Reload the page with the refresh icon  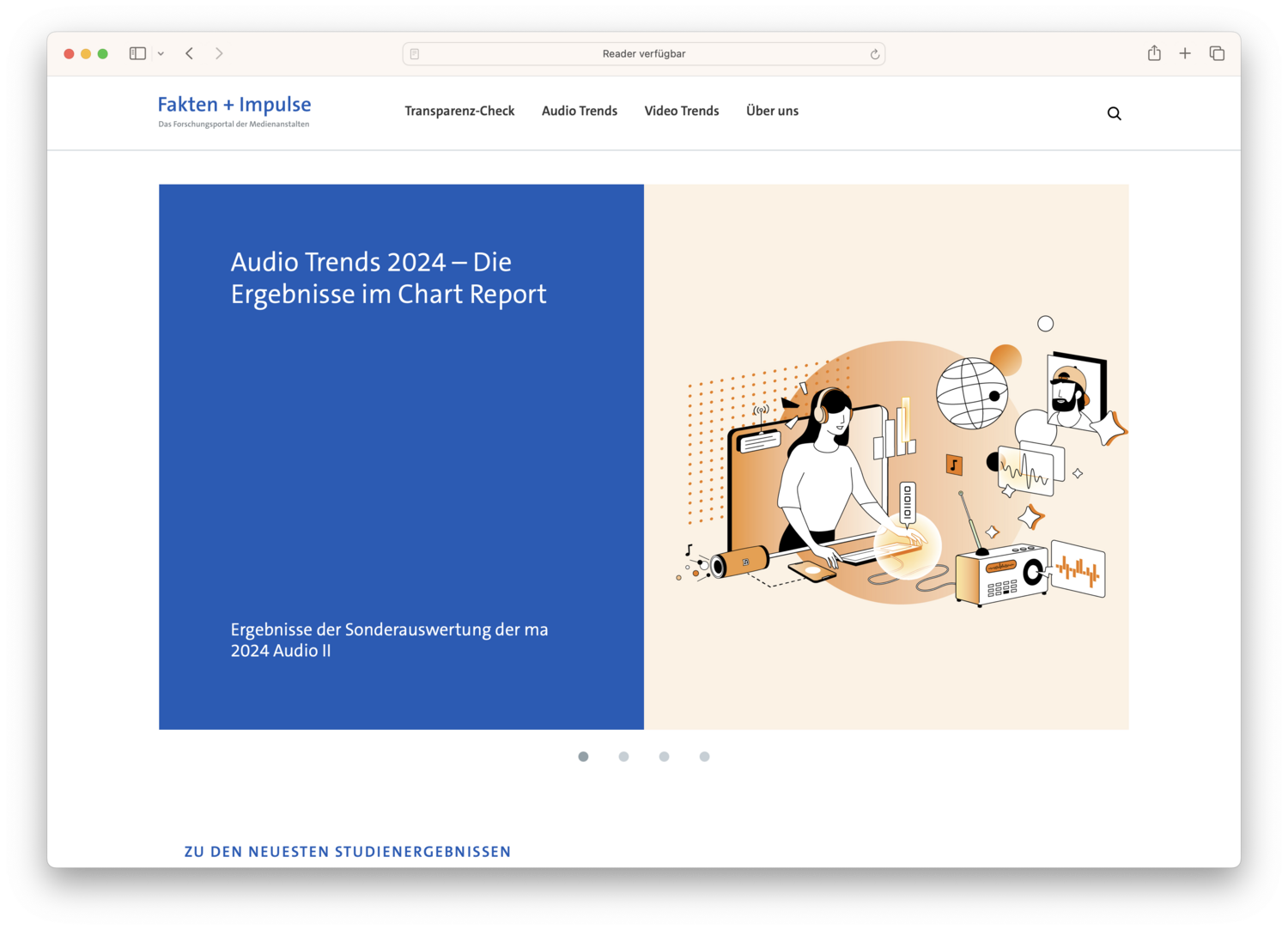874,54
